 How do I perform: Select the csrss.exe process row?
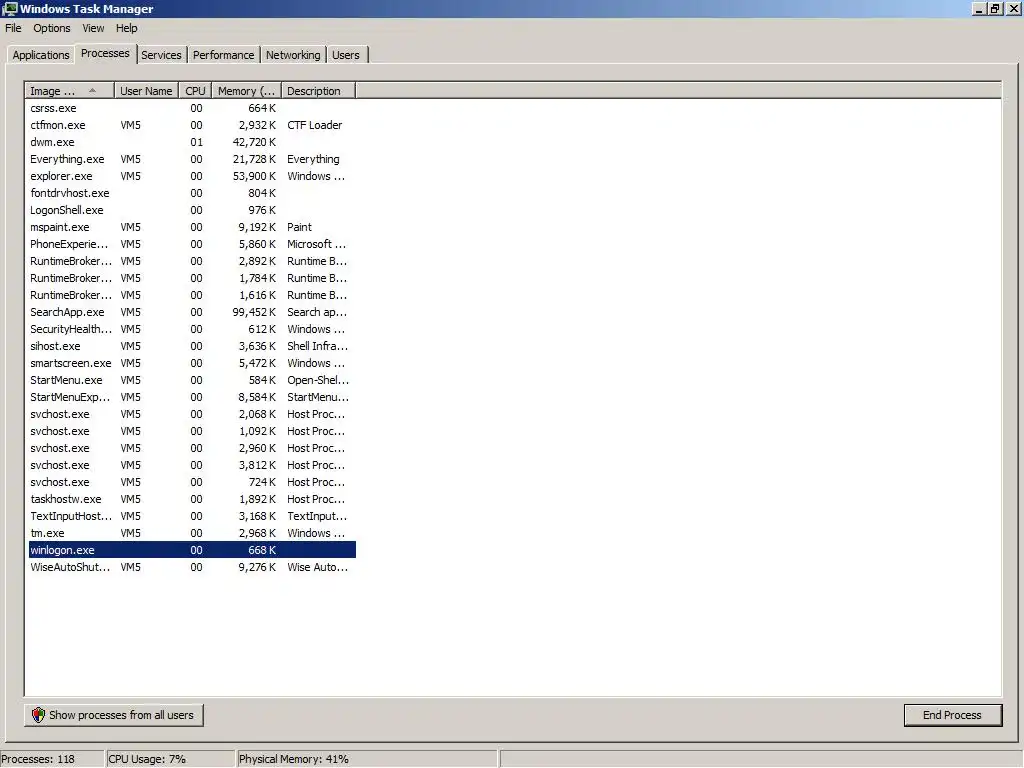pos(192,108)
